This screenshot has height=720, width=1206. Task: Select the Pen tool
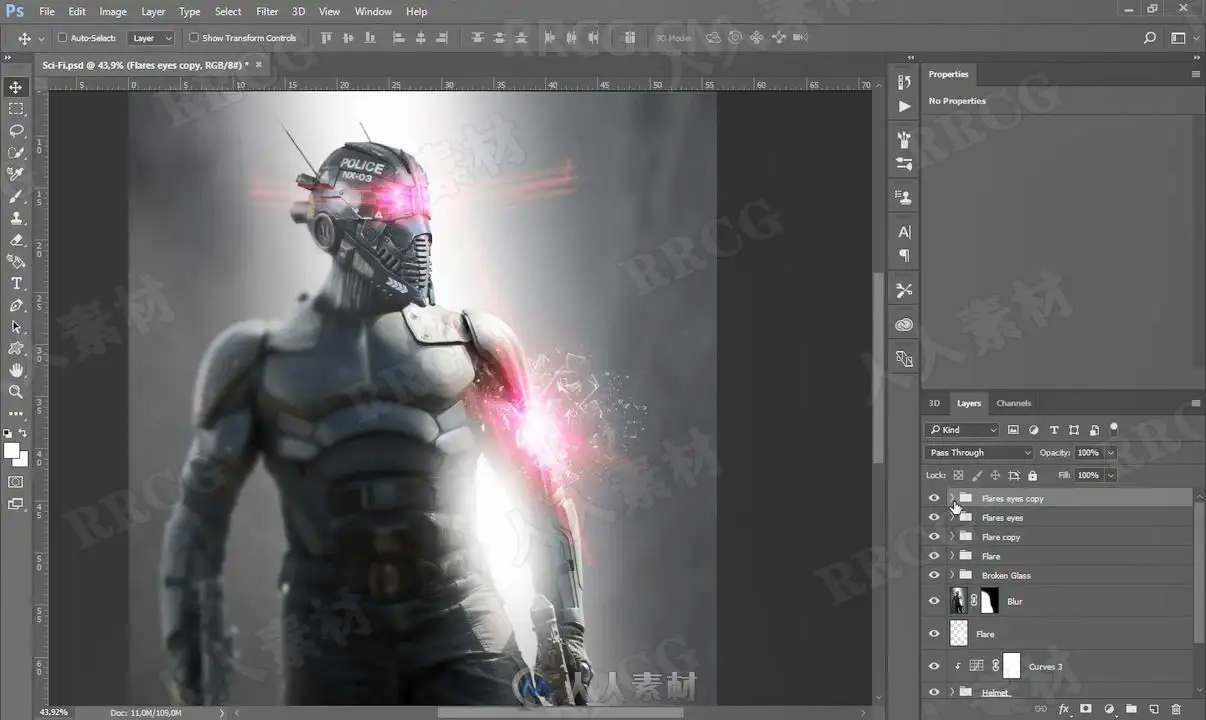(16, 305)
